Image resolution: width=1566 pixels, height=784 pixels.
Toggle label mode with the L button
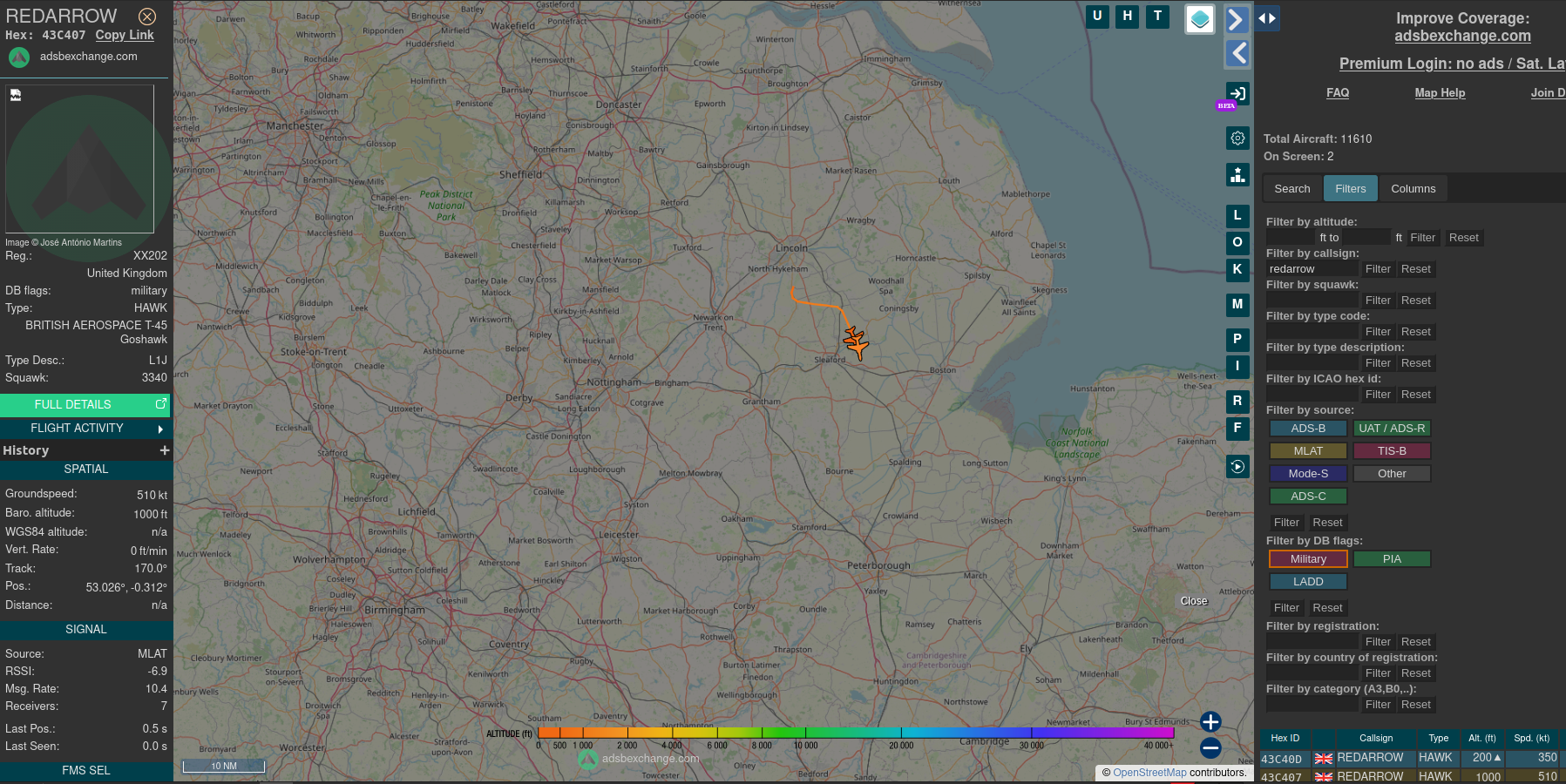pyautogui.click(x=1237, y=215)
